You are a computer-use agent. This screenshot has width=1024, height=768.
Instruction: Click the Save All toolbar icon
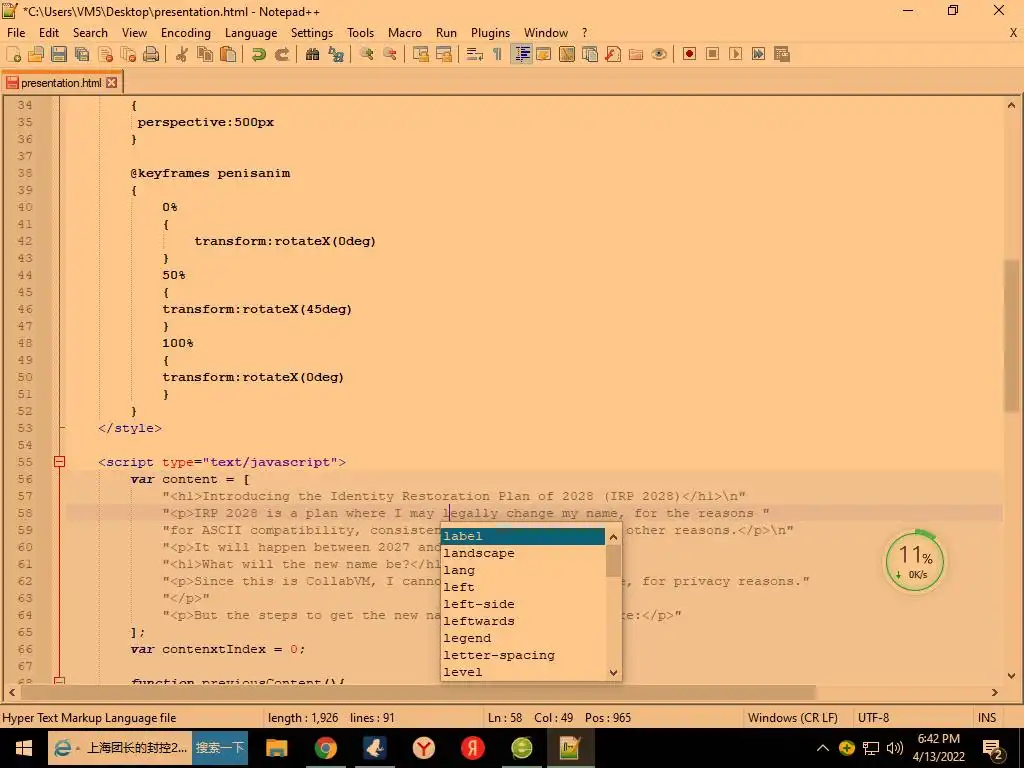click(x=82, y=54)
